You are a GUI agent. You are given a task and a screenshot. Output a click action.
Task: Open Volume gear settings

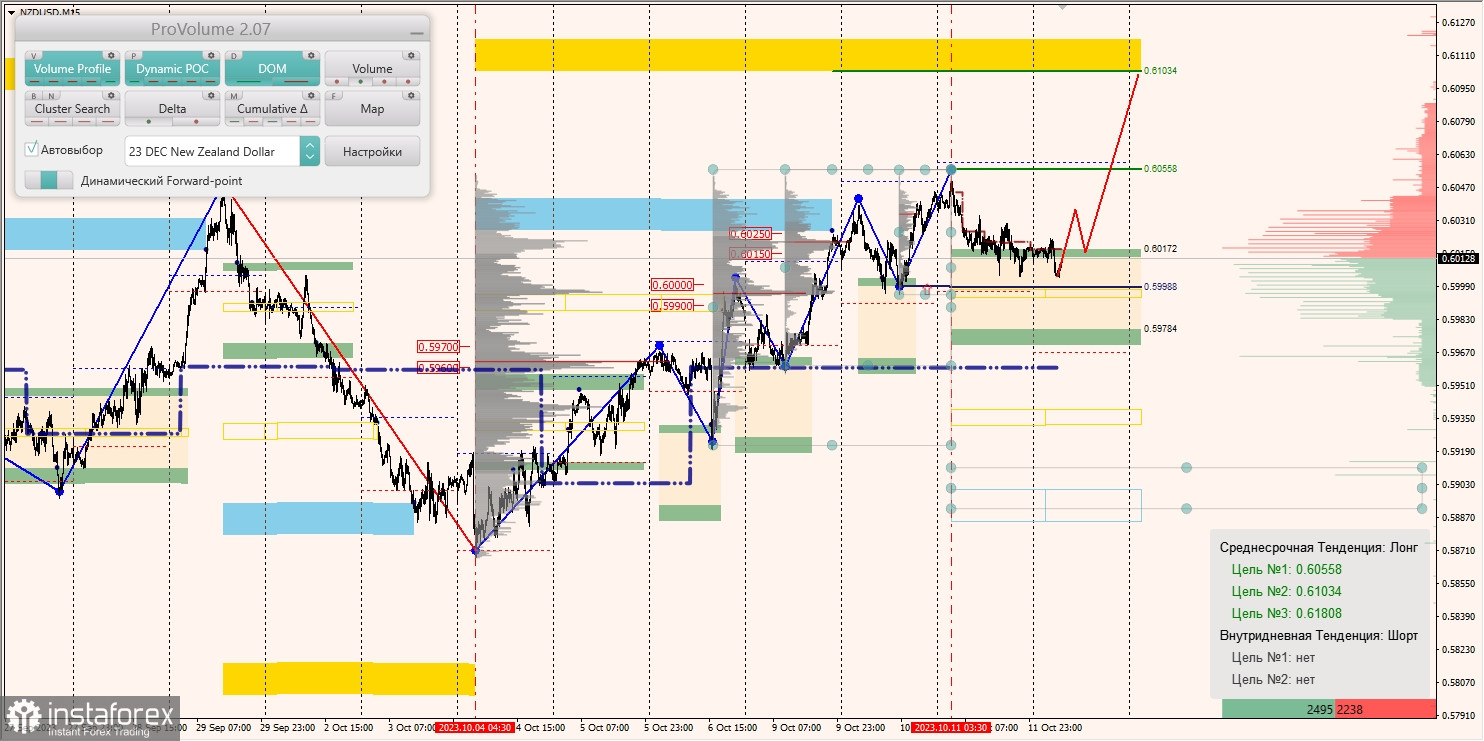411,55
